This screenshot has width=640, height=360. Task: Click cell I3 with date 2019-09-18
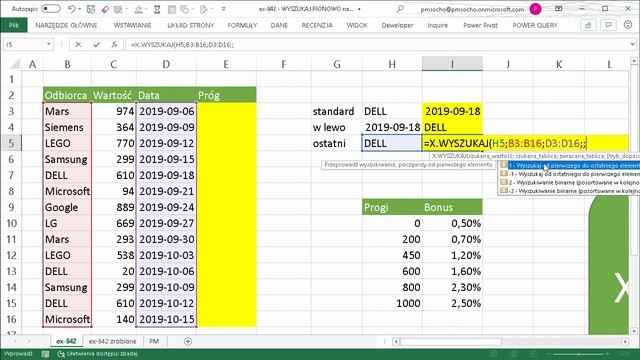(x=452, y=111)
